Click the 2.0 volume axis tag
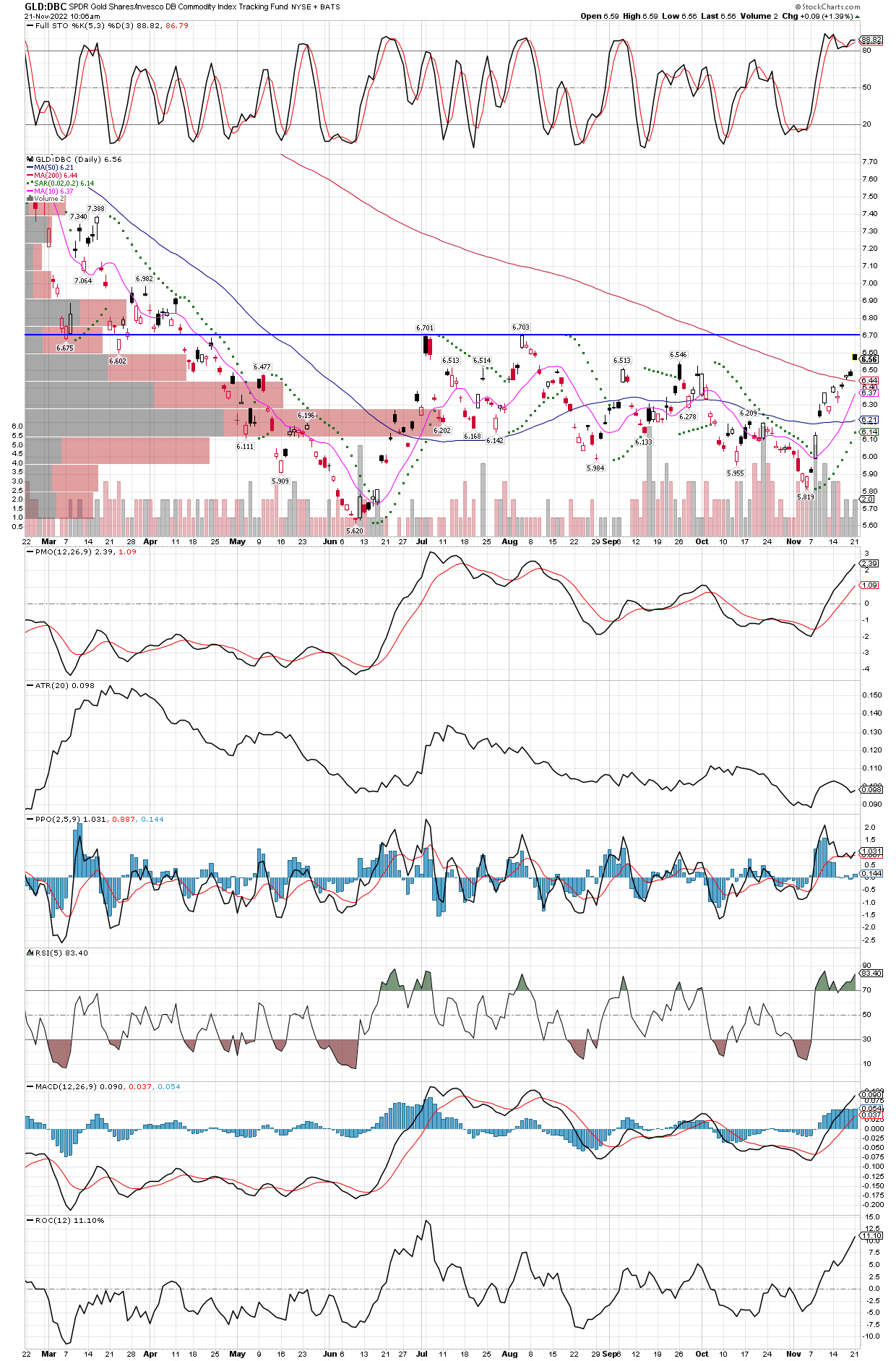This screenshot has width=896, height=1361. click(x=867, y=499)
